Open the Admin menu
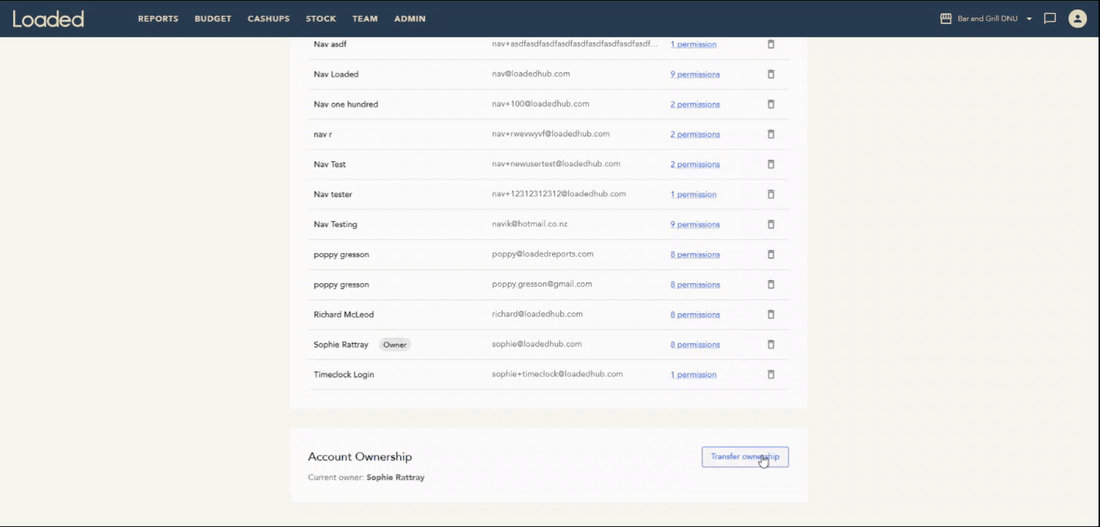The width and height of the screenshot is (1100, 527). [x=410, y=19]
